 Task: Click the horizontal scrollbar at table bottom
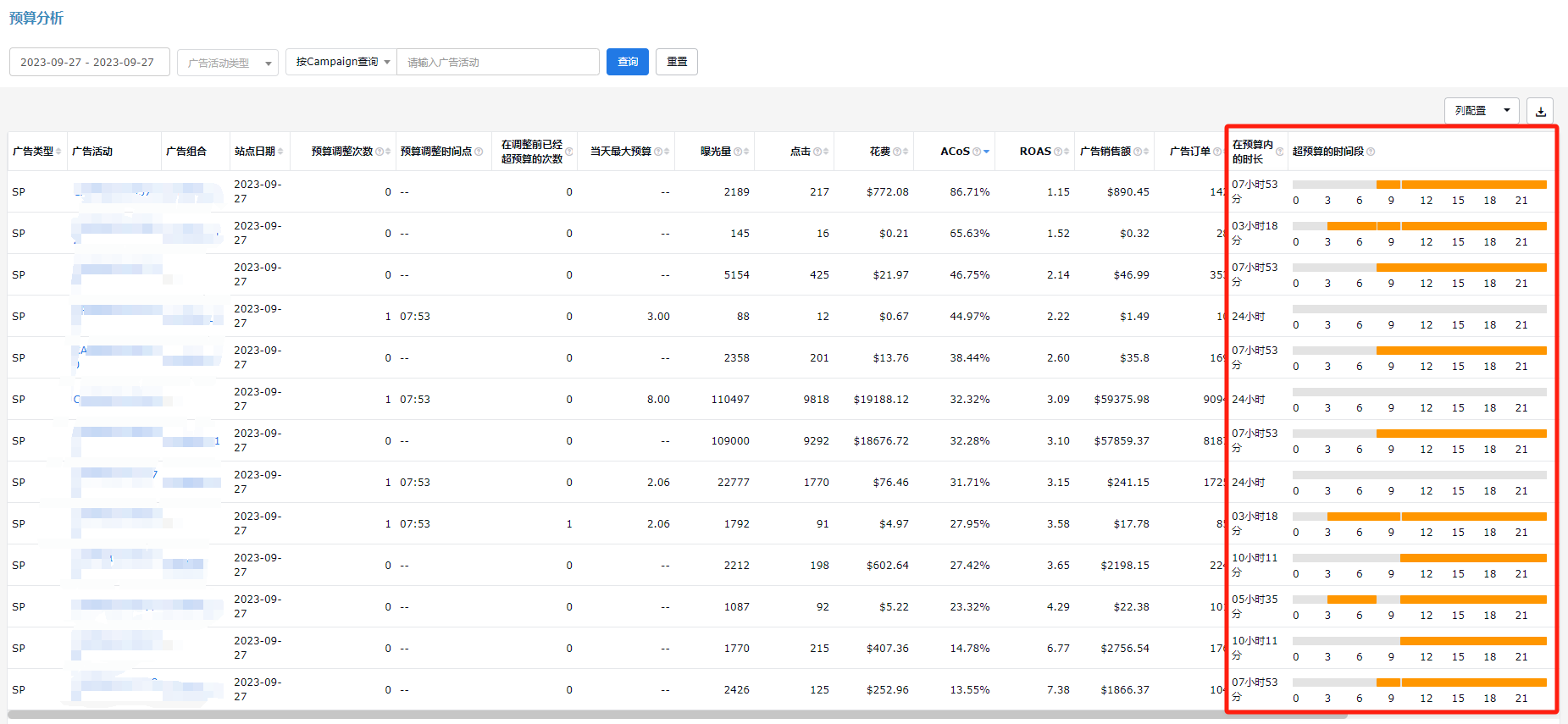coord(678,715)
